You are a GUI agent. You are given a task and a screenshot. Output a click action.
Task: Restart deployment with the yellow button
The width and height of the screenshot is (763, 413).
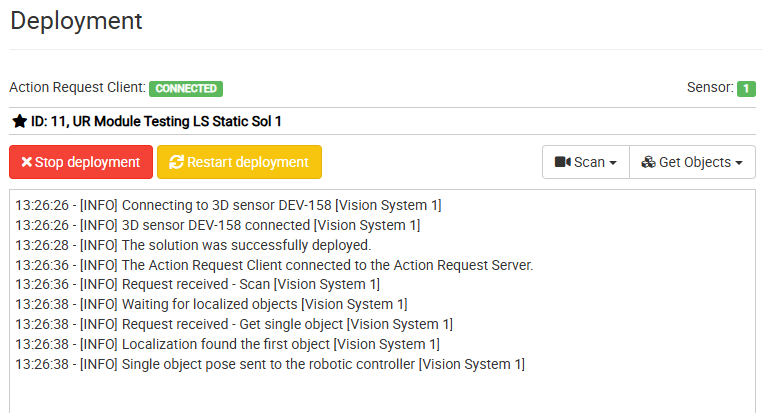coord(239,162)
